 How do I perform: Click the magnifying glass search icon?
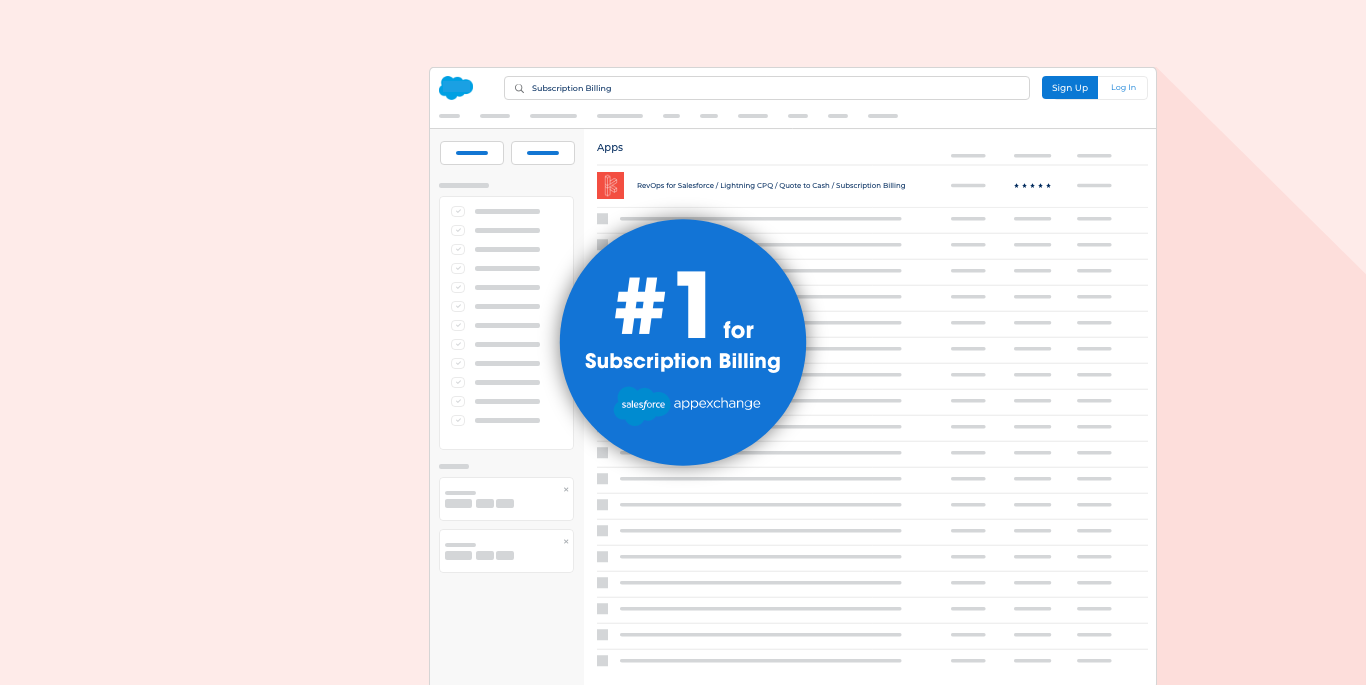coord(519,88)
